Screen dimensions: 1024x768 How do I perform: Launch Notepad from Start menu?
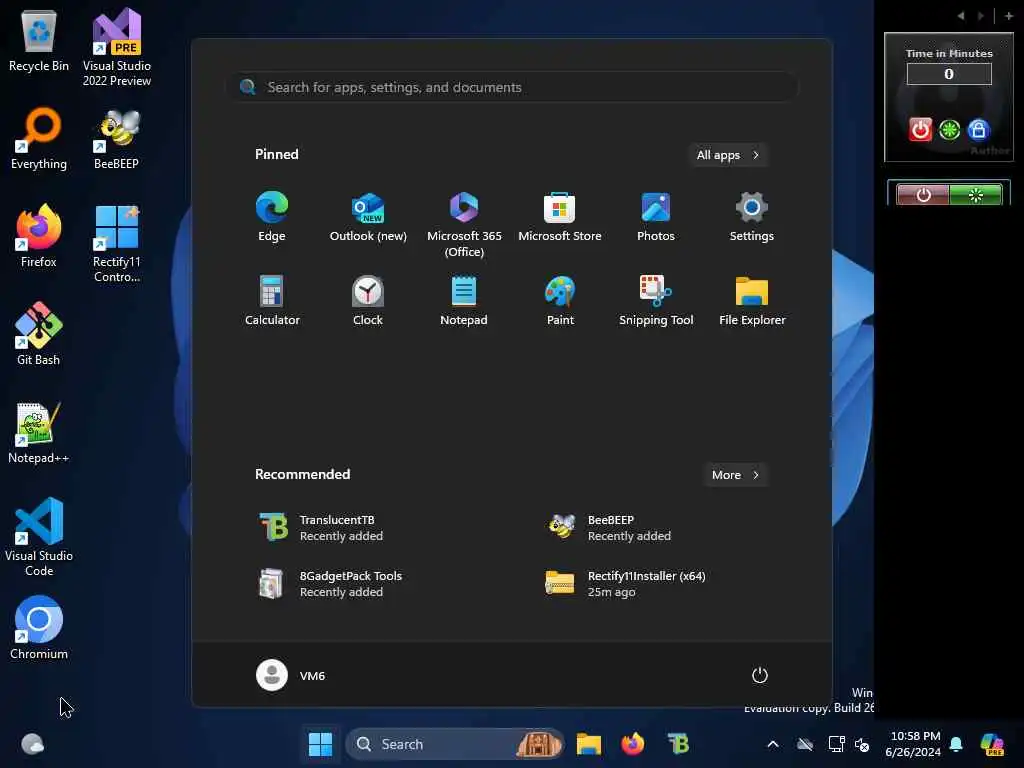pyautogui.click(x=464, y=300)
